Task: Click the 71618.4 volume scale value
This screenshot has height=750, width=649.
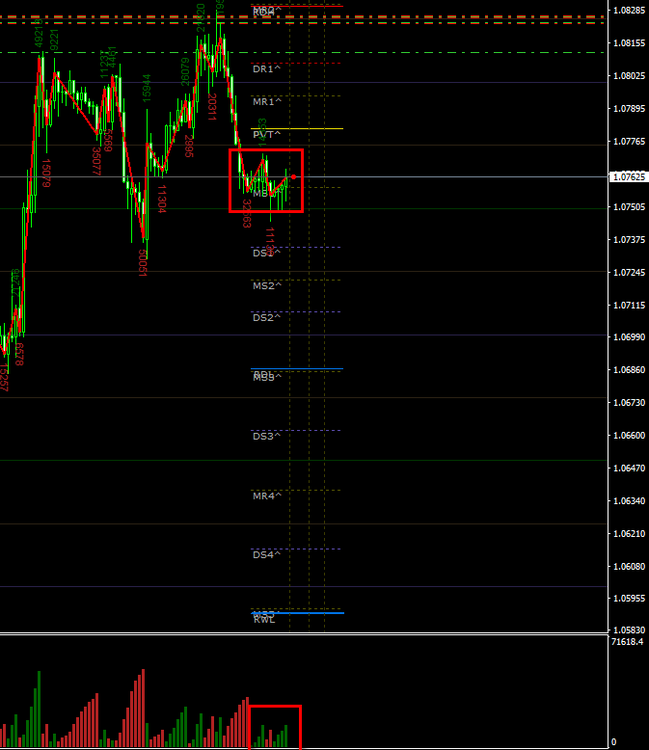Action: (x=627, y=642)
